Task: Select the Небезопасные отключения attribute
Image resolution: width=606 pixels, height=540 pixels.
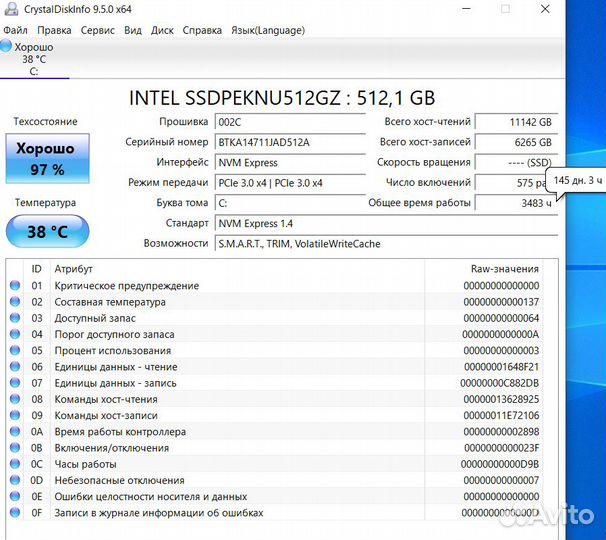Action: [x=119, y=480]
